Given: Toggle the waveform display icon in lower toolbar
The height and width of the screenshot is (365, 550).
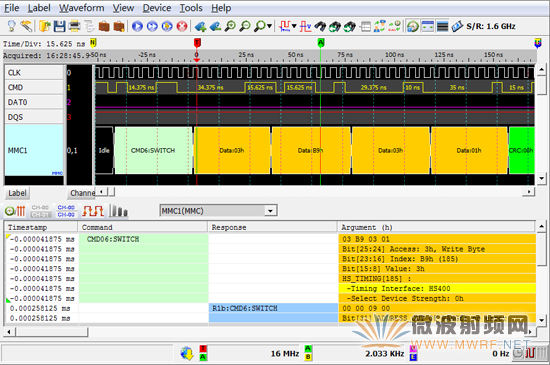Looking at the screenshot, I should click(x=93, y=211).
